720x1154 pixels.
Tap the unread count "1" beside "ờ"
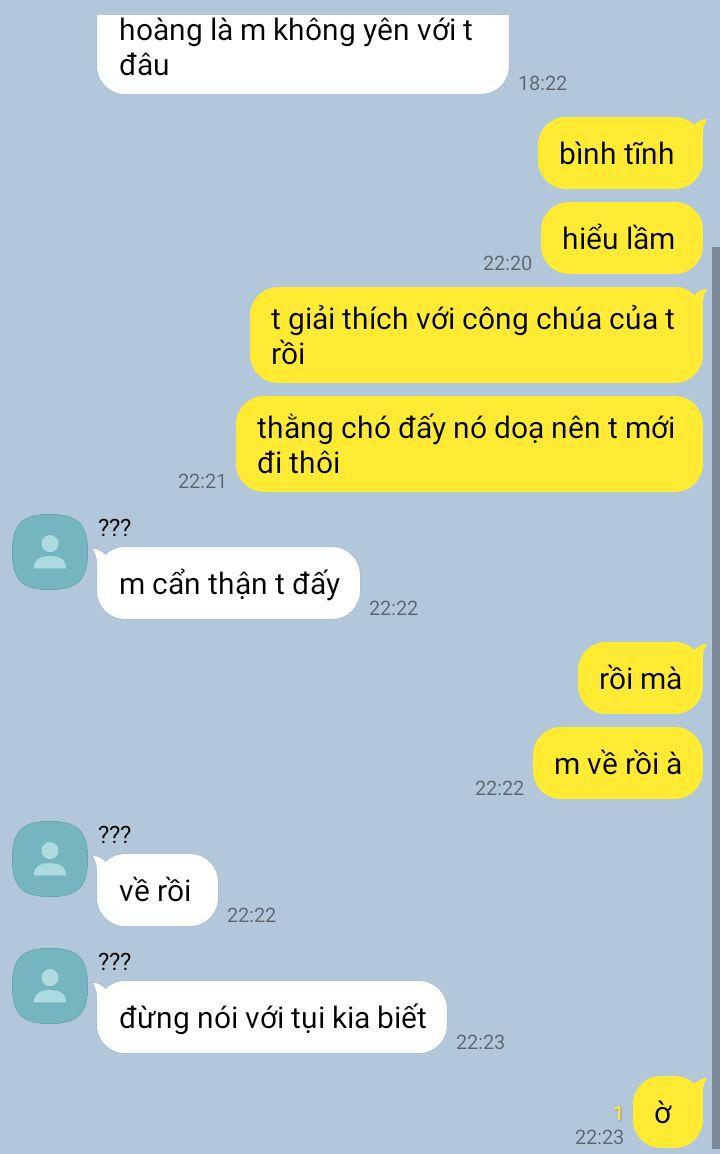click(618, 1113)
